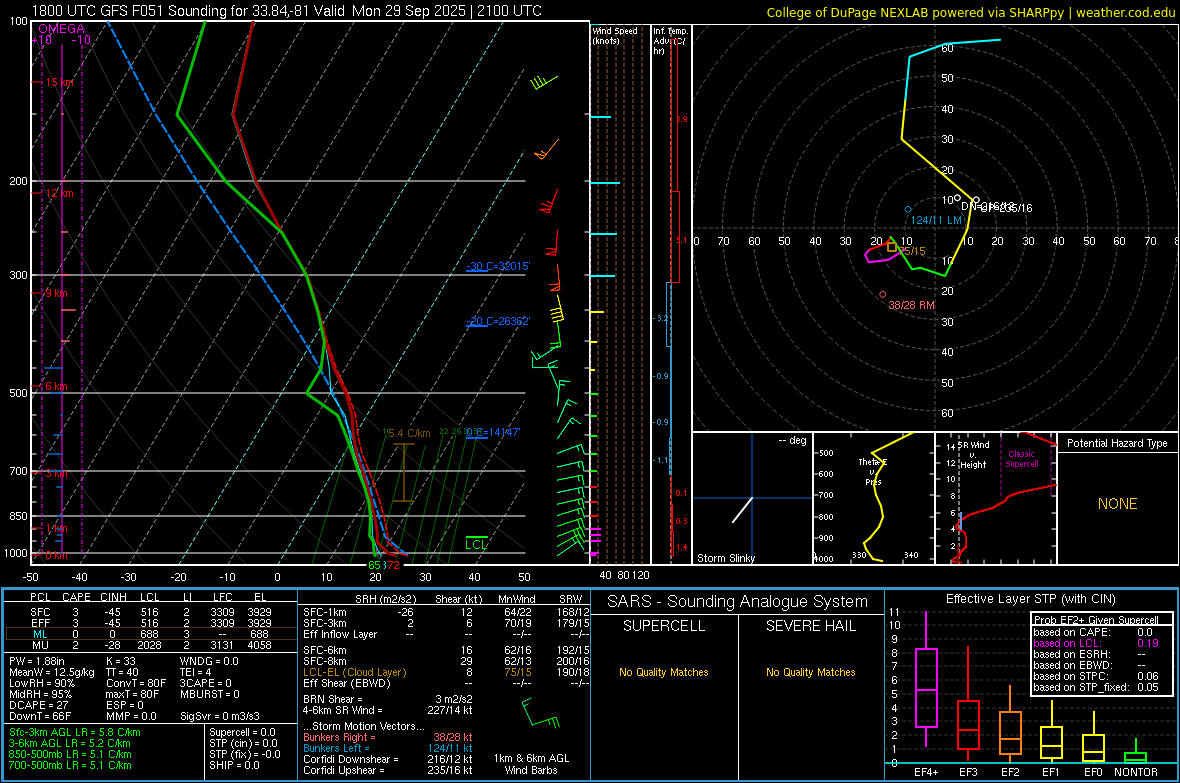Click the sounding title with valid time
Viewport: 1180px width, 783px height.
pos(287,11)
